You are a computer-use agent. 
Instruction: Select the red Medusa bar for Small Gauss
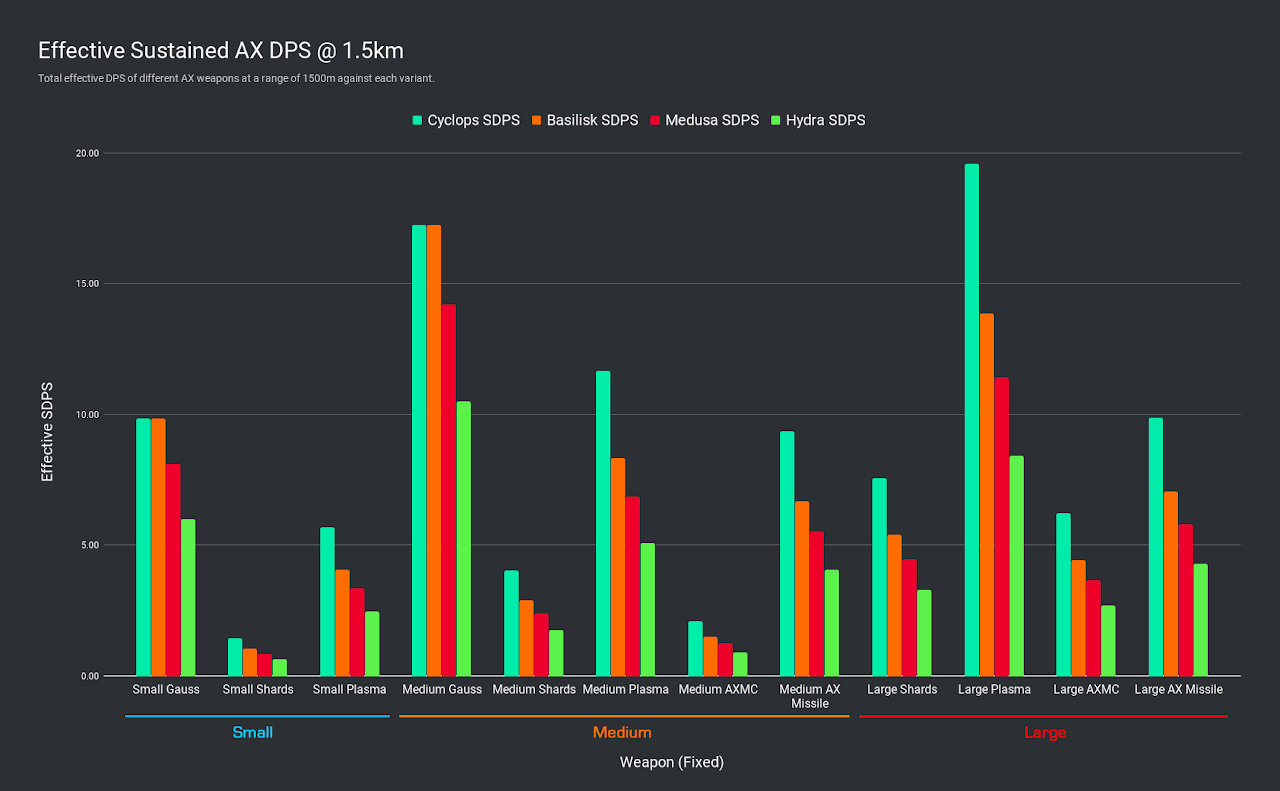pyautogui.click(x=173, y=570)
